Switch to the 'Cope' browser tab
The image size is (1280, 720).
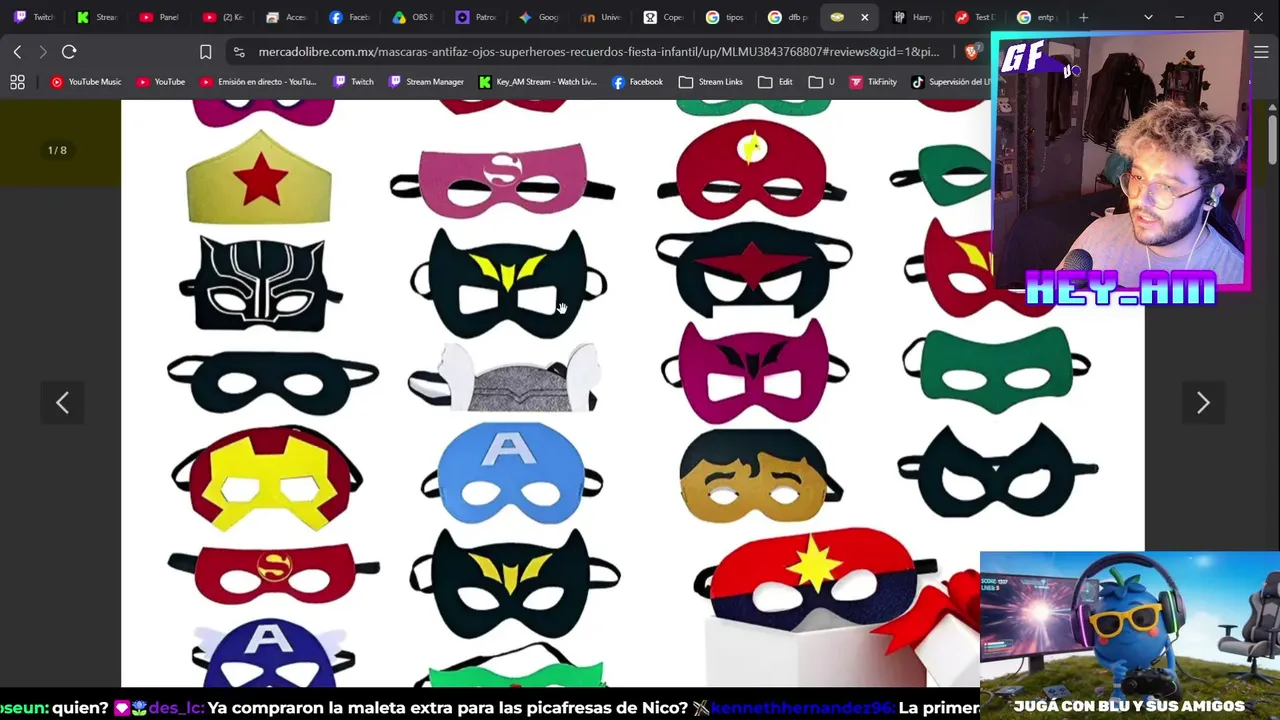coord(665,17)
